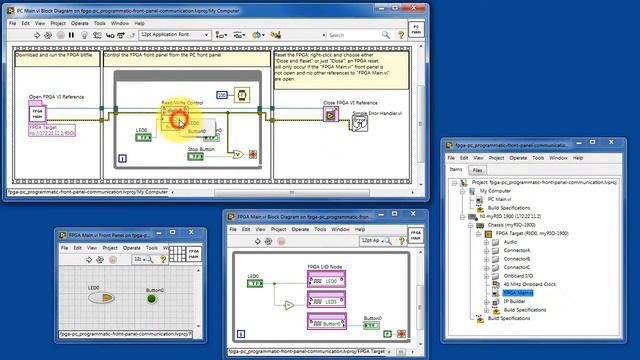Open Distribute Objects dropdown in PC Main
The width and height of the screenshot is (640, 360).
point(239,36)
